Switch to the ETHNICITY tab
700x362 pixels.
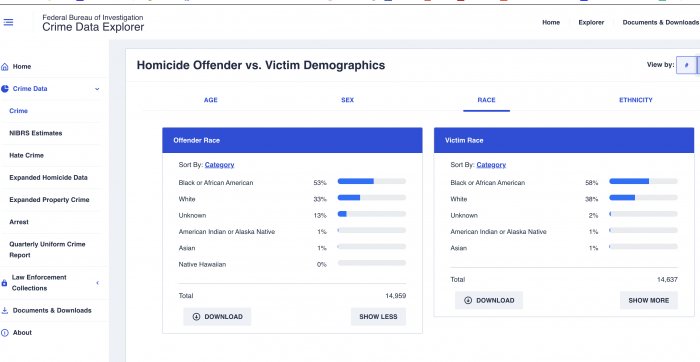[x=636, y=100]
